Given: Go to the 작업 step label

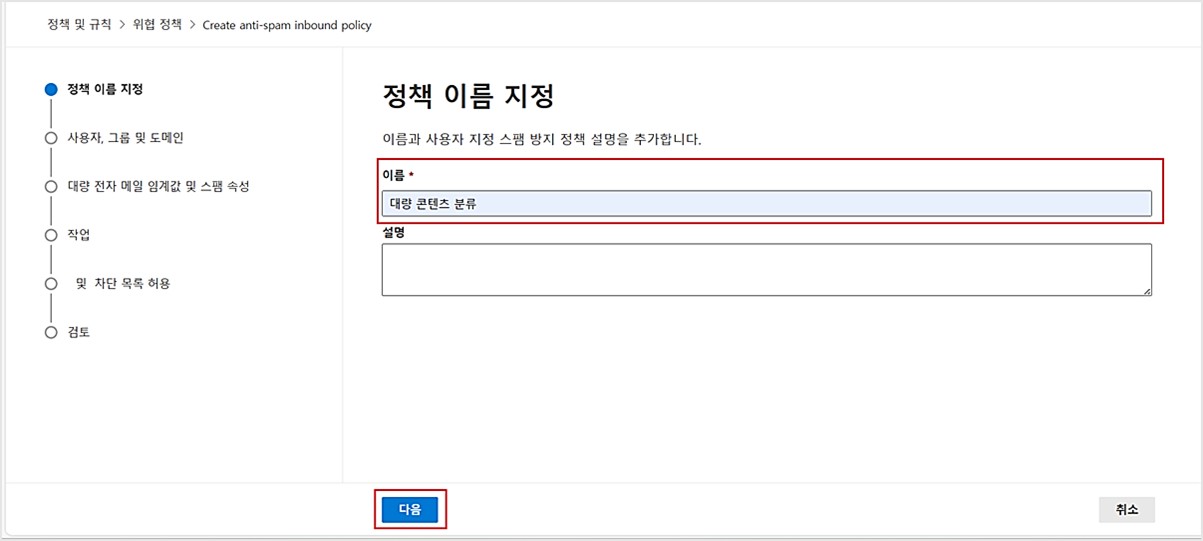Looking at the screenshot, I should point(79,235).
